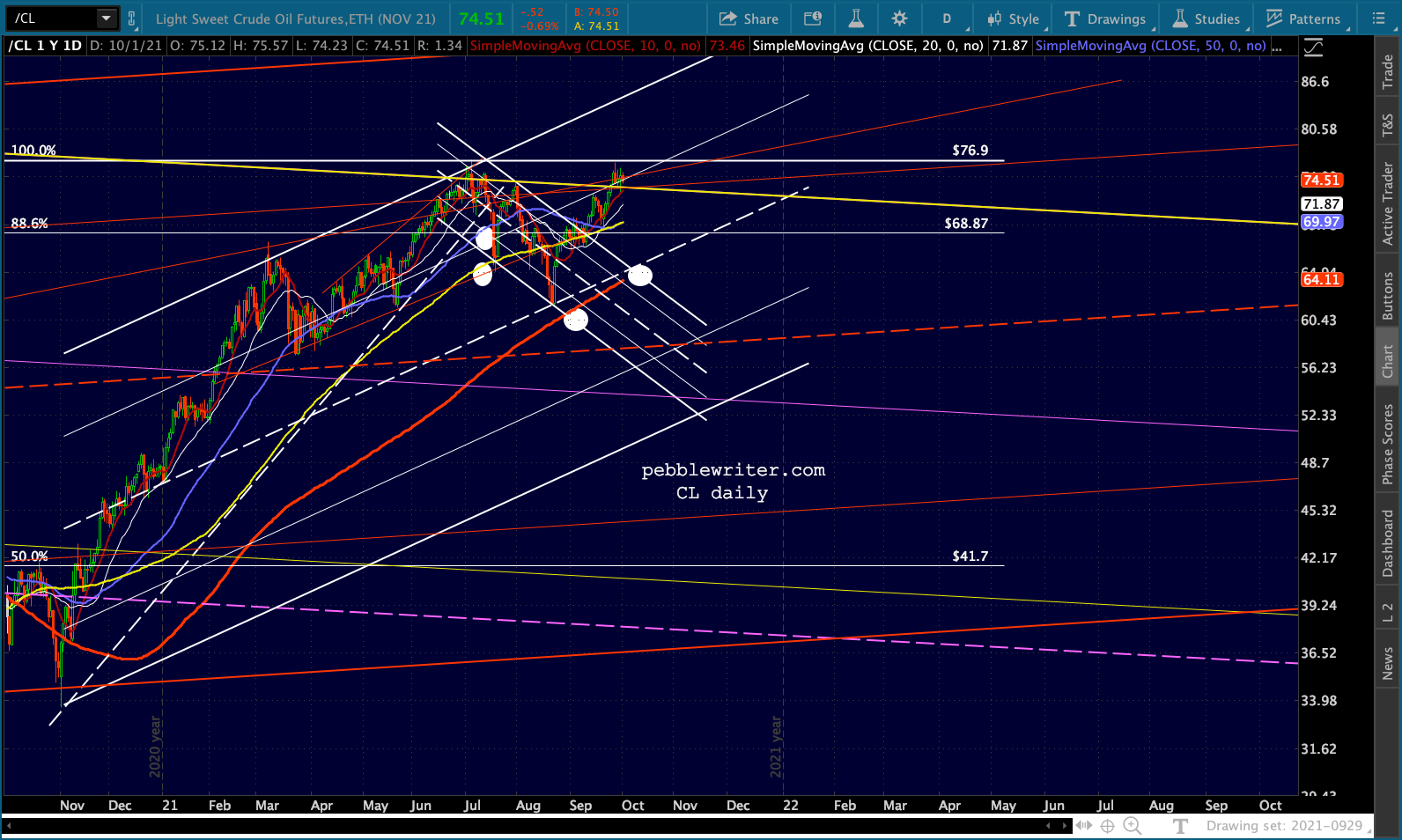This screenshot has width=1402, height=840.
Task: Open chart settings gear icon
Action: point(899,18)
